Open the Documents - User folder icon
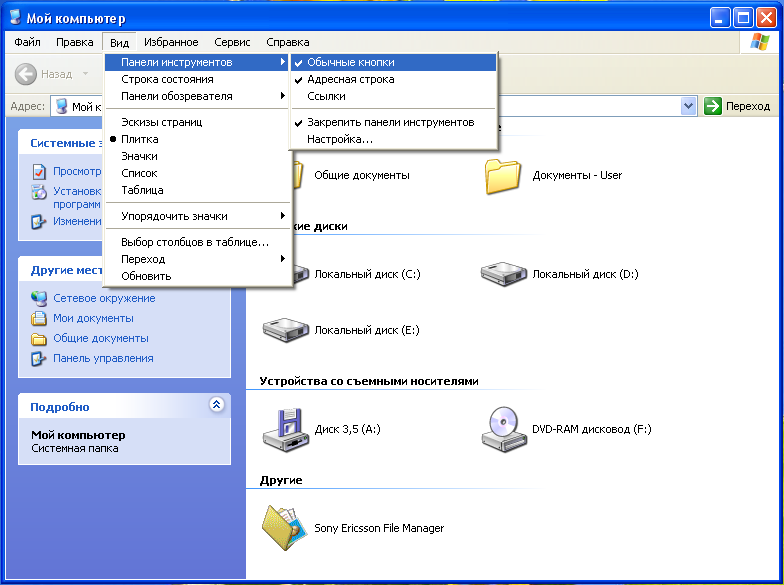784x585 pixels. (502, 176)
